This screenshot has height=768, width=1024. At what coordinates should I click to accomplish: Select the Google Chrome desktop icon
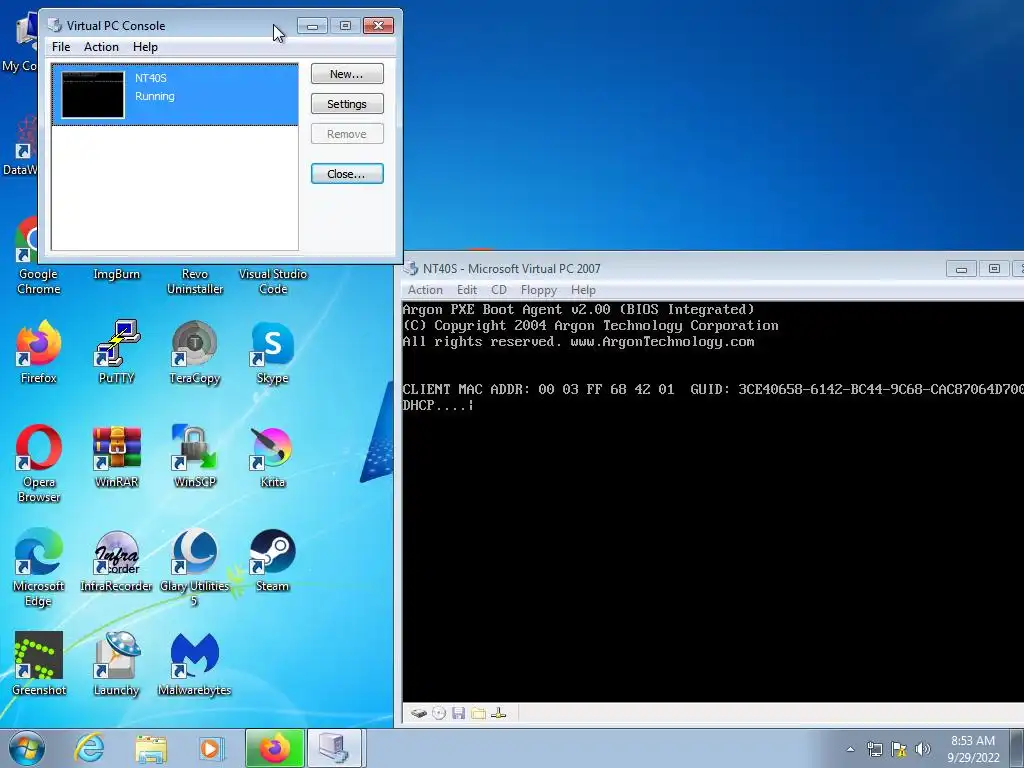click(39, 255)
